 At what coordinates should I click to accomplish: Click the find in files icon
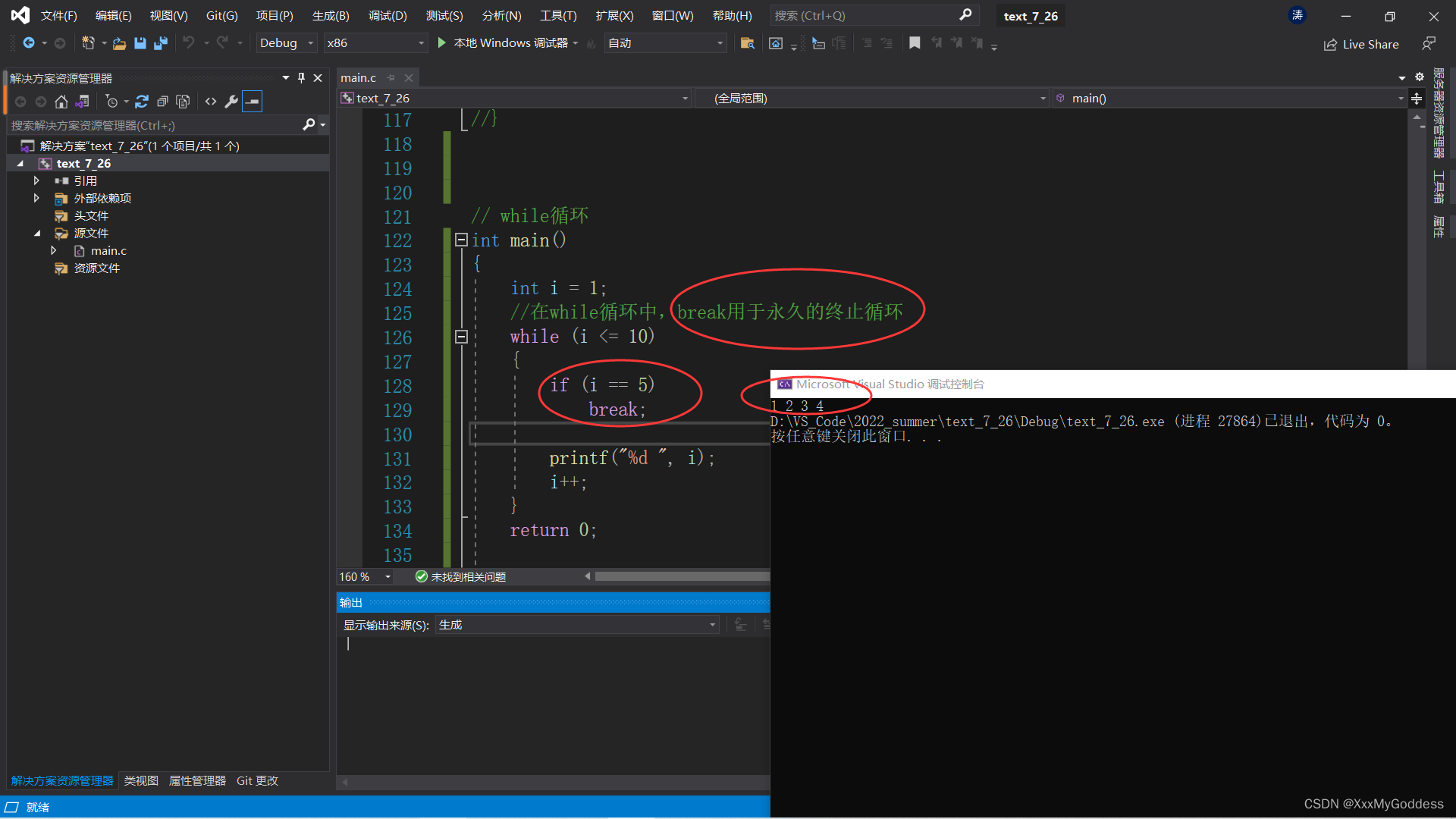tap(748, 43)
